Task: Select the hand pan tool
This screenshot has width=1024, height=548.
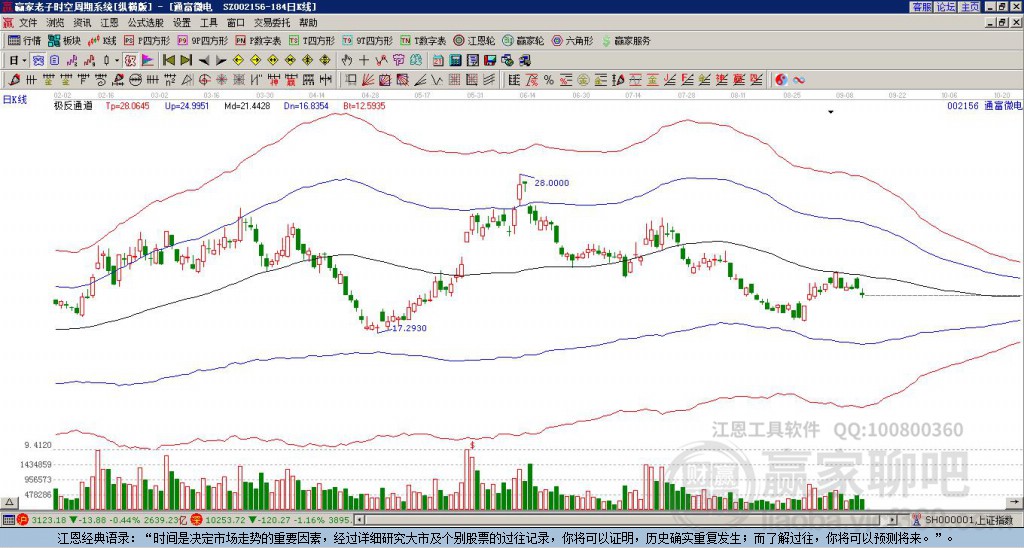Action: click(346, 61)
